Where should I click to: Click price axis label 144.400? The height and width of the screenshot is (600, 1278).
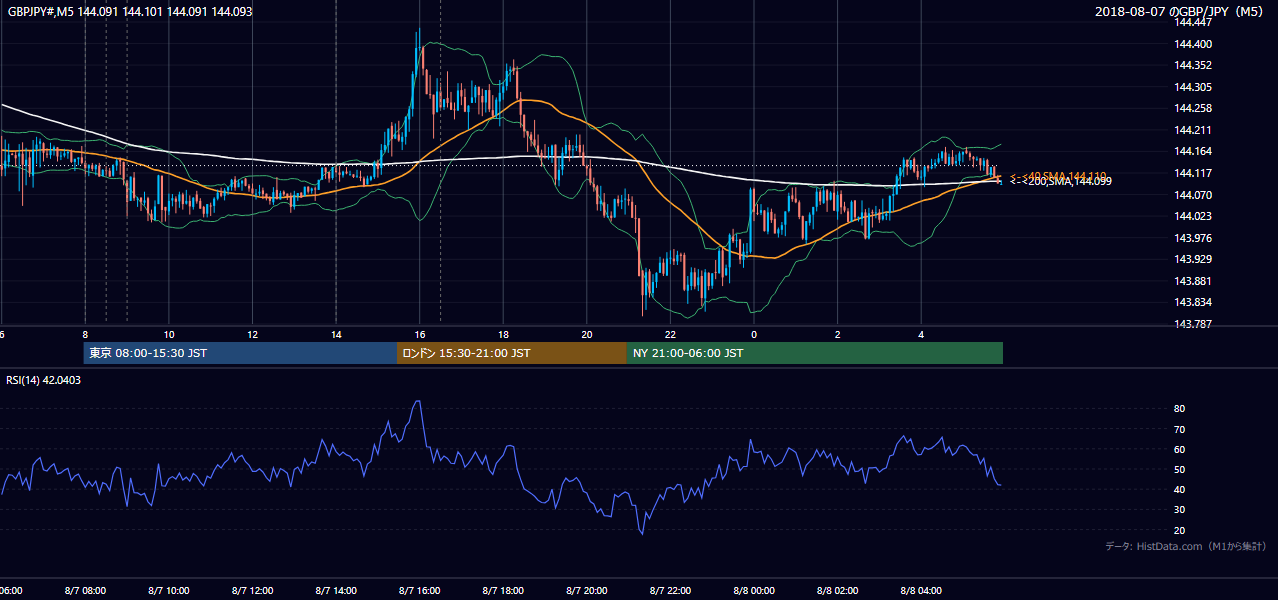tap(1194, 44)
